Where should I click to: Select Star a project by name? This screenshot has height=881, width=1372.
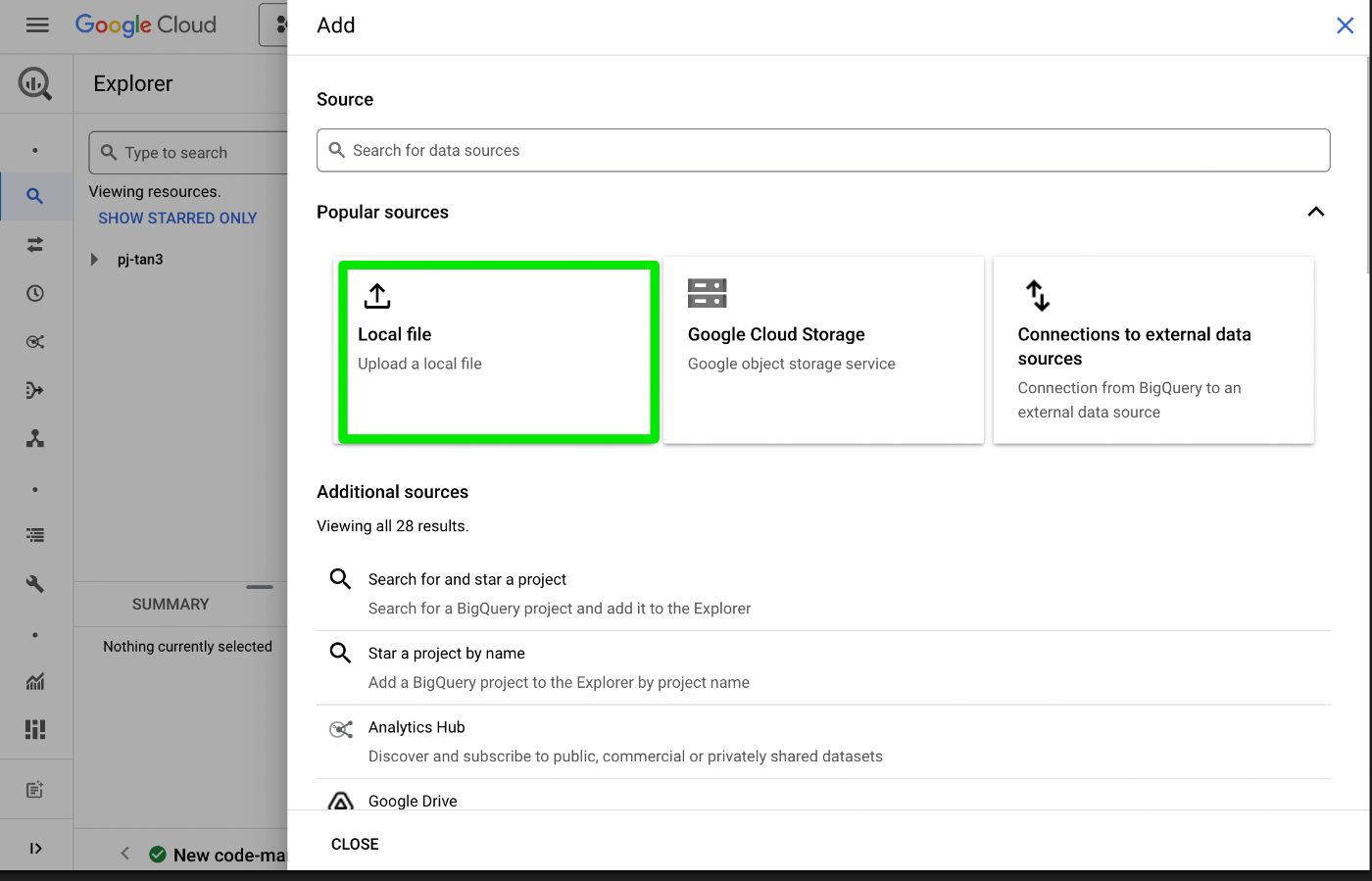(x=823, y=667)
